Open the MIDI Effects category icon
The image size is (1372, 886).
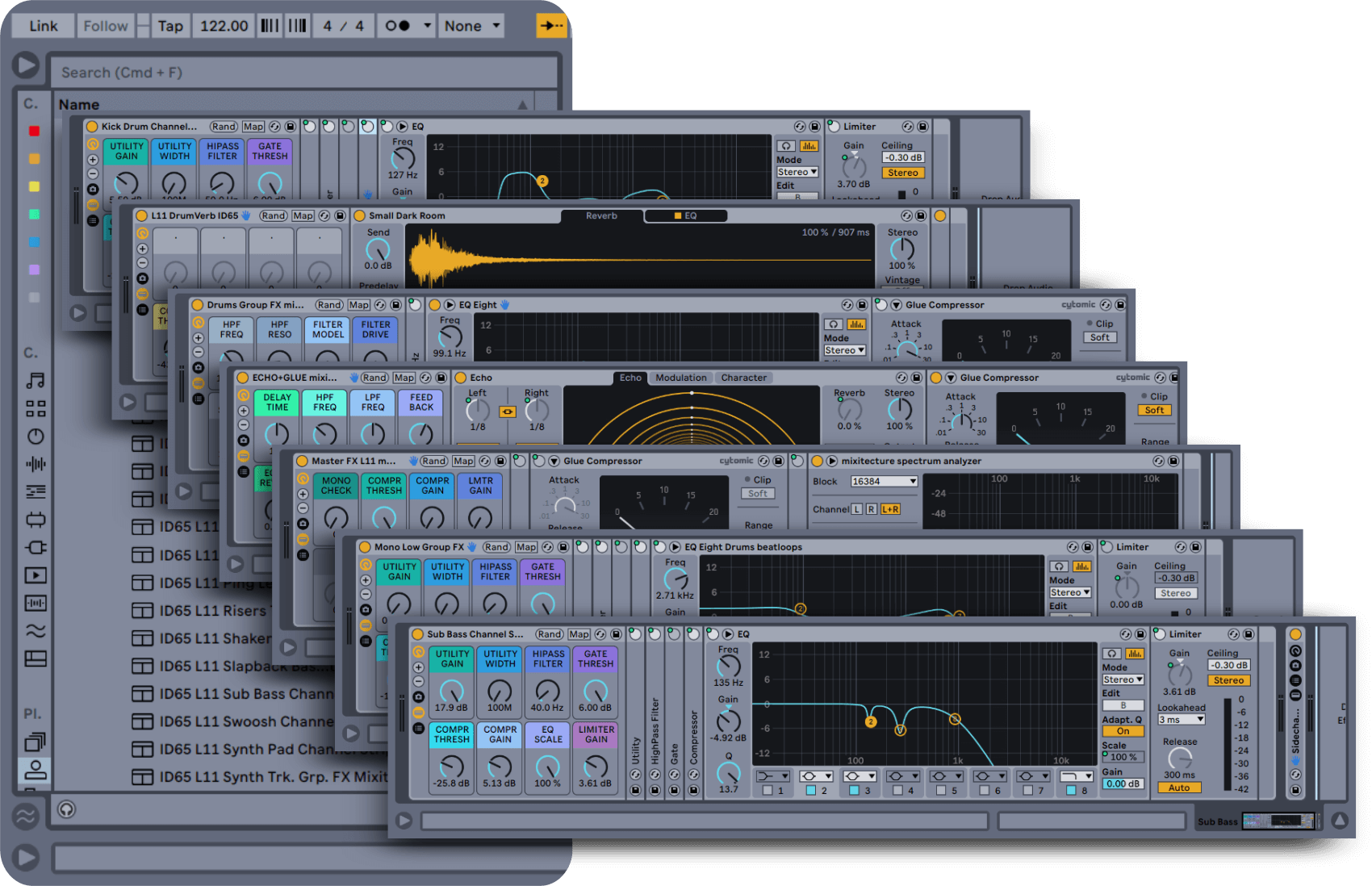pyautogui.click(x=36, y=491)
